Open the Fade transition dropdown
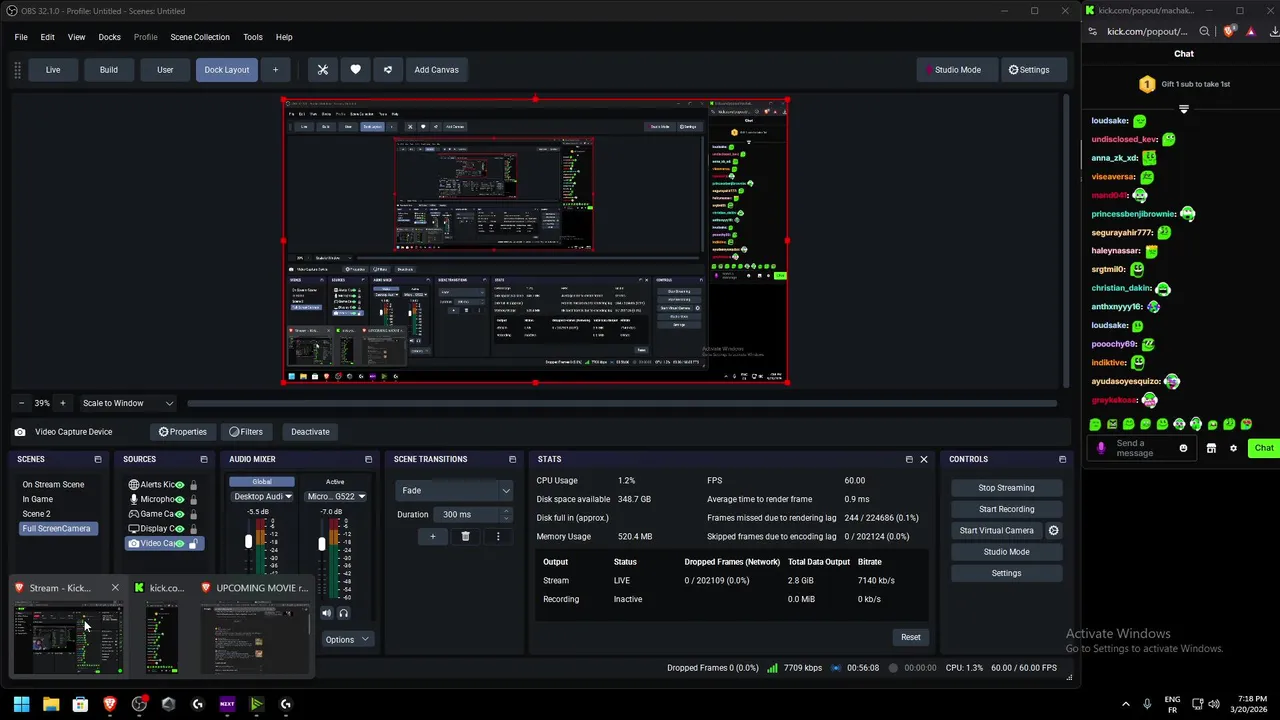The height and width of the screenshot is (720, 1280). pos(454,491)
